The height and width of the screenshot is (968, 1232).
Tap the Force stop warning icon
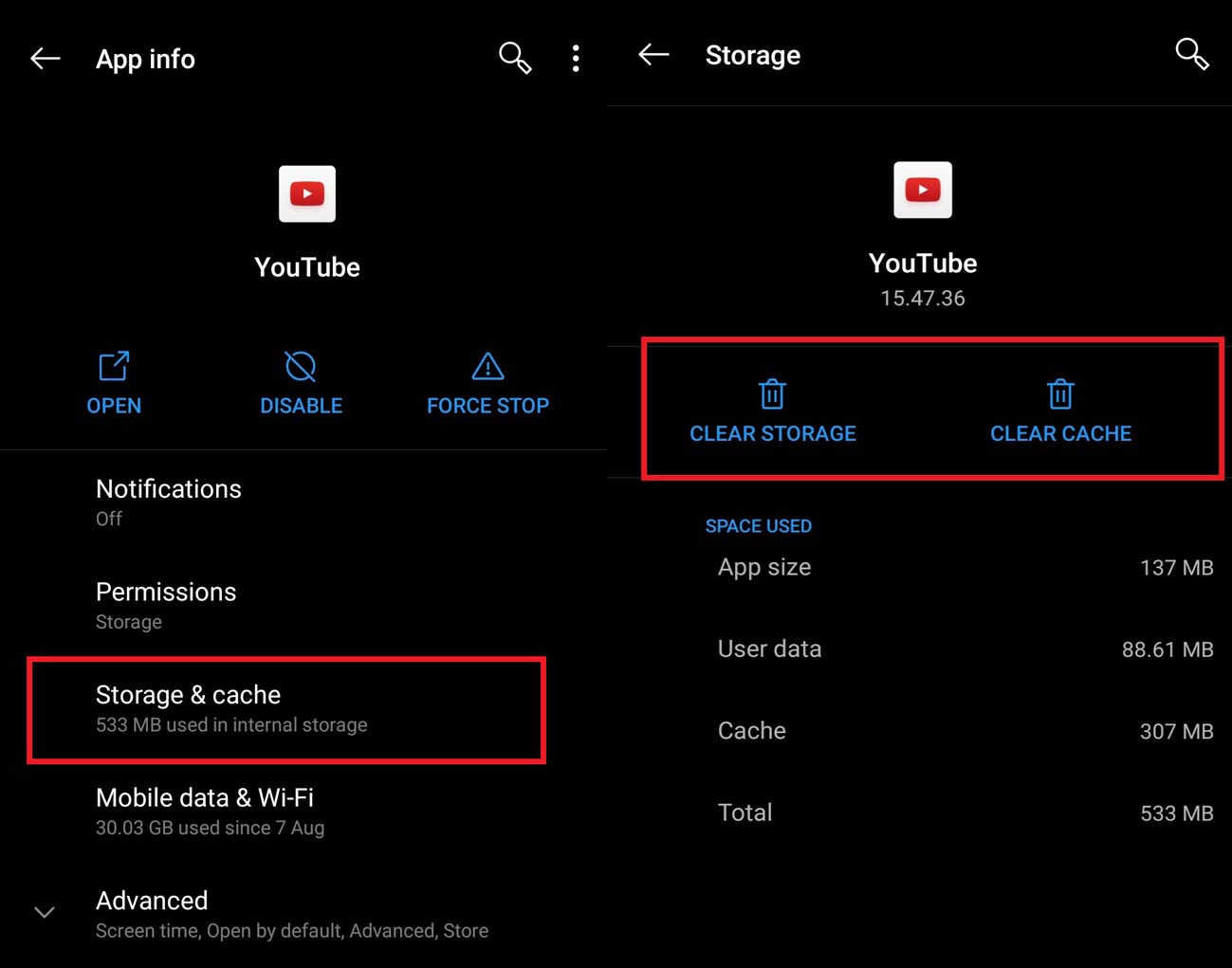487,366
